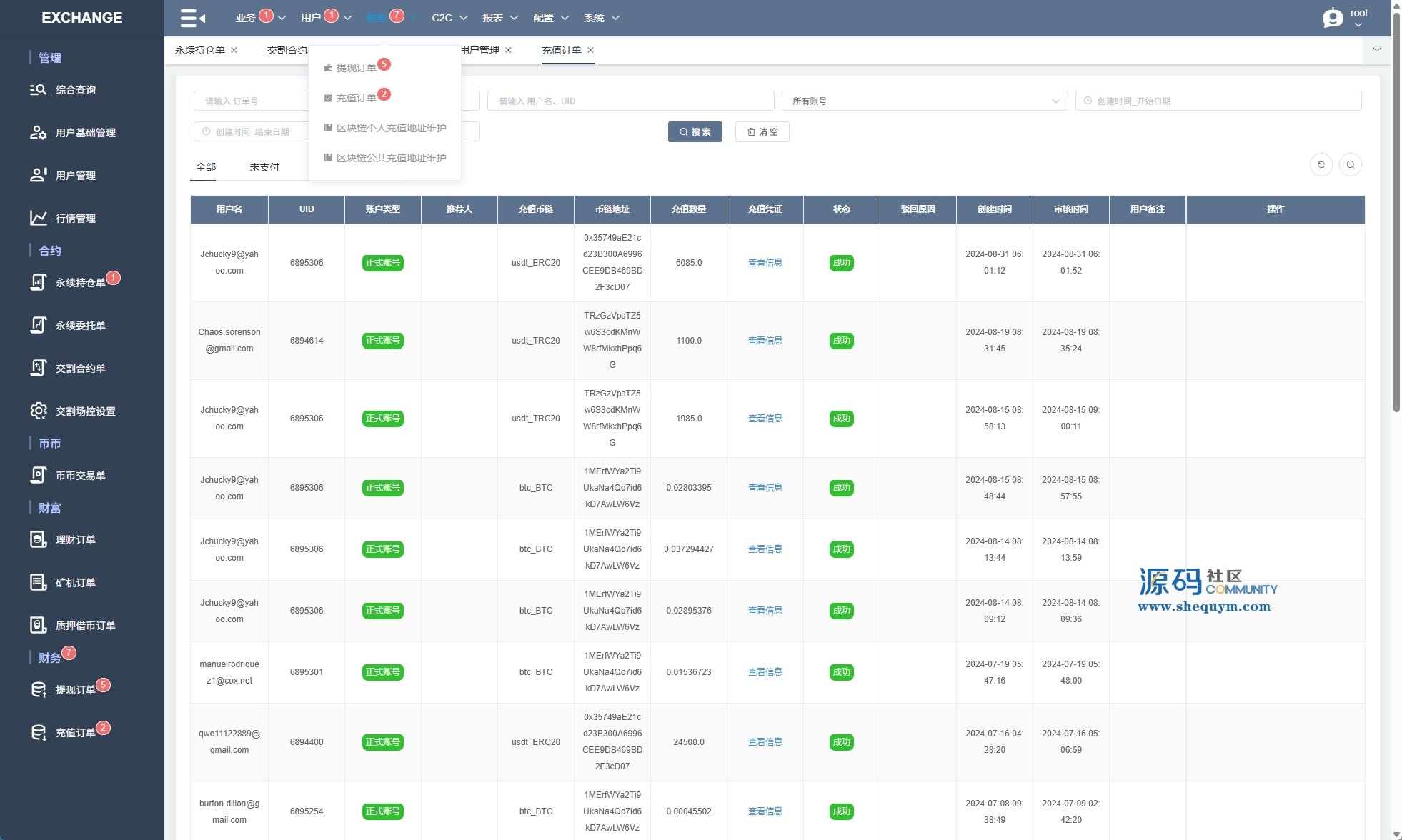Collapse sidebar with hamburger menu icon

[x=192, y=18]
